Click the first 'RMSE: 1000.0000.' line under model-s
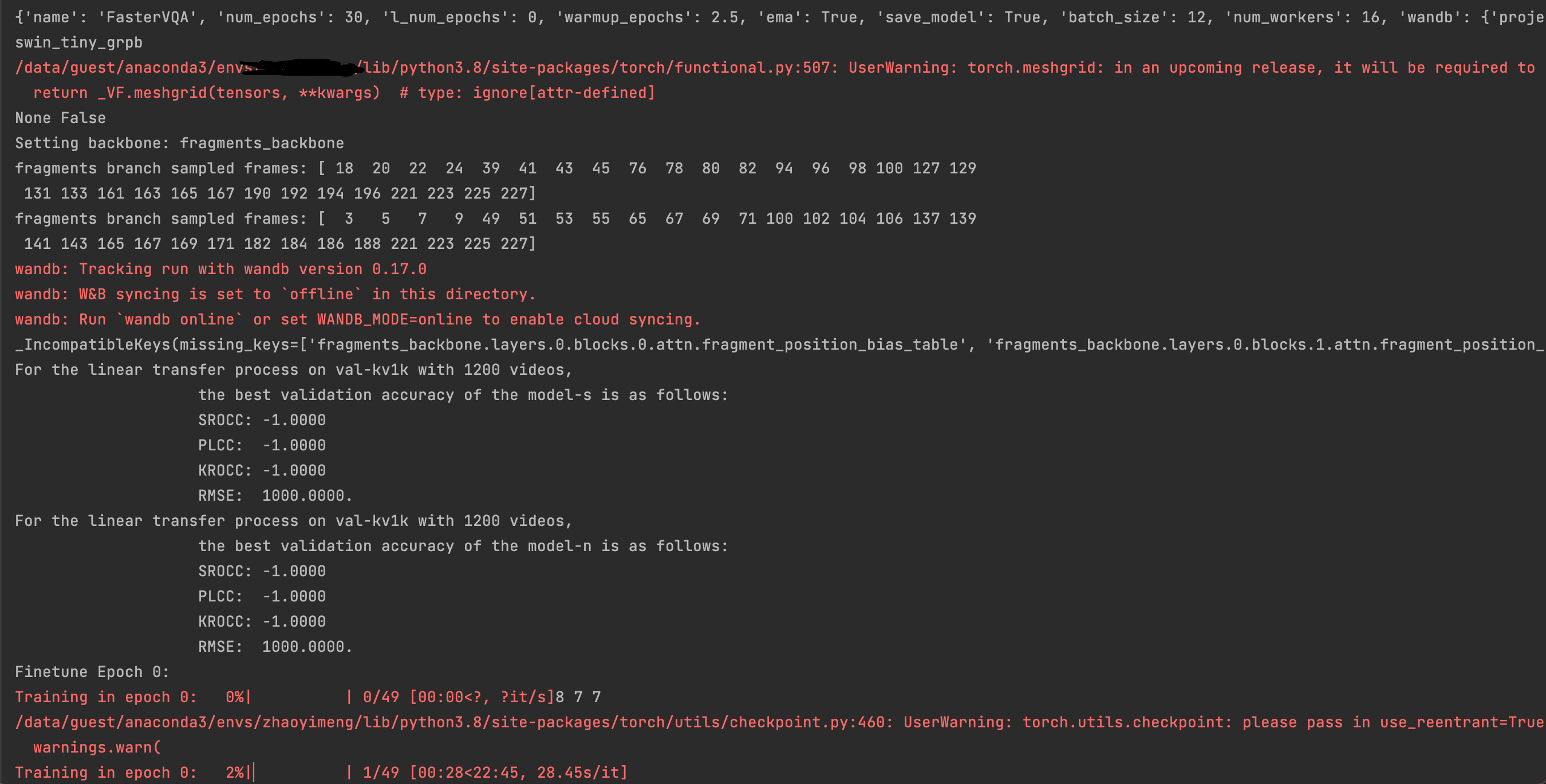This screenshot has height=784, width=1546. pyautogui.click(x=275, y=496)
